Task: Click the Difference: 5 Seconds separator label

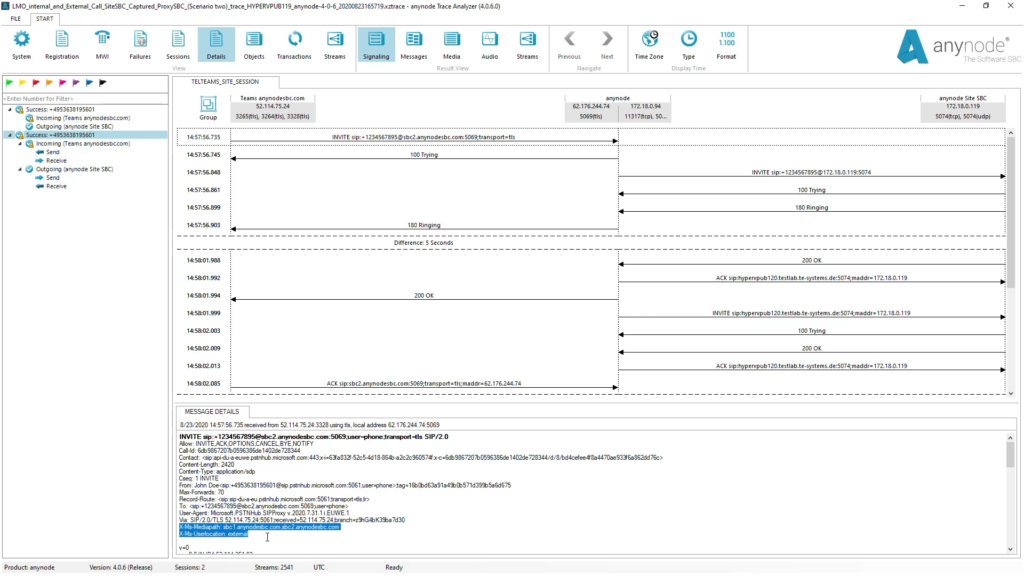Action: pyautogui.click(x=423, y=243)
